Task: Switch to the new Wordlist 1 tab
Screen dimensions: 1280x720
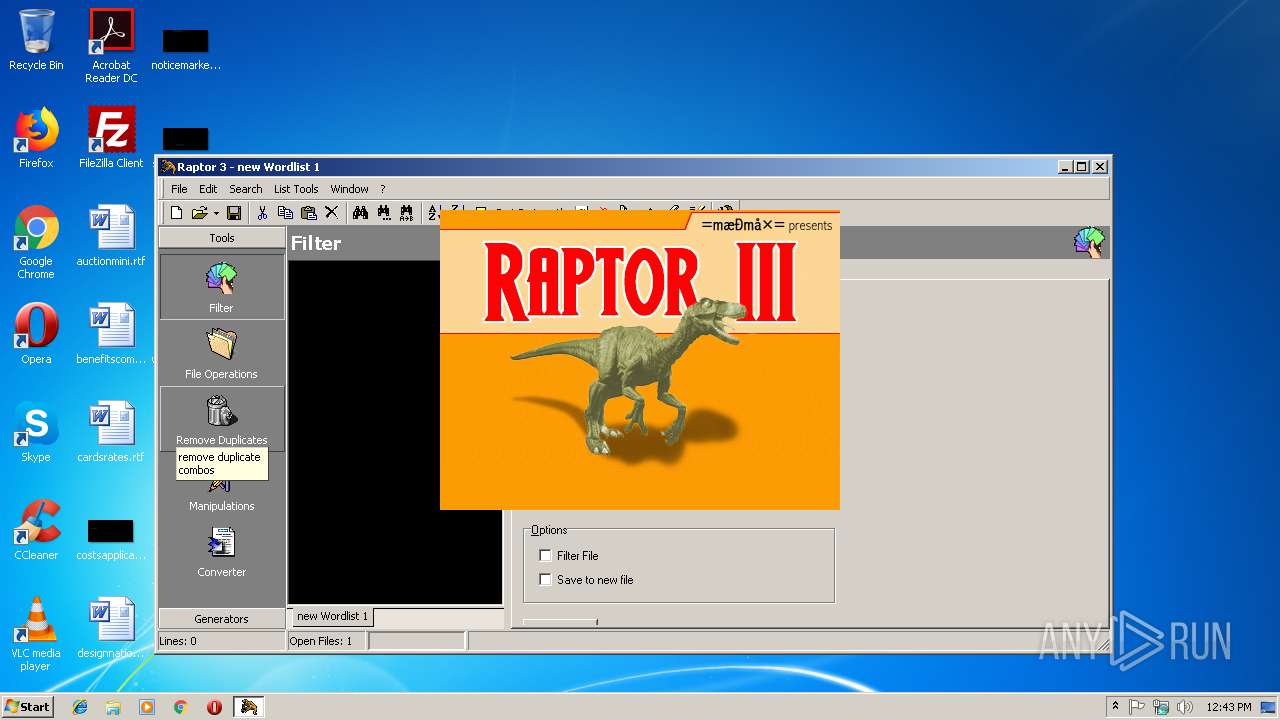Action: [332, 616]
